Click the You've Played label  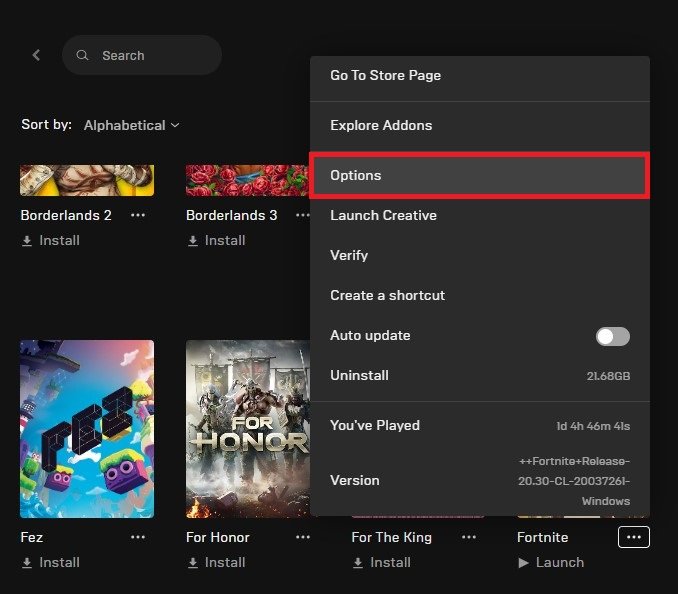point(375,425)
